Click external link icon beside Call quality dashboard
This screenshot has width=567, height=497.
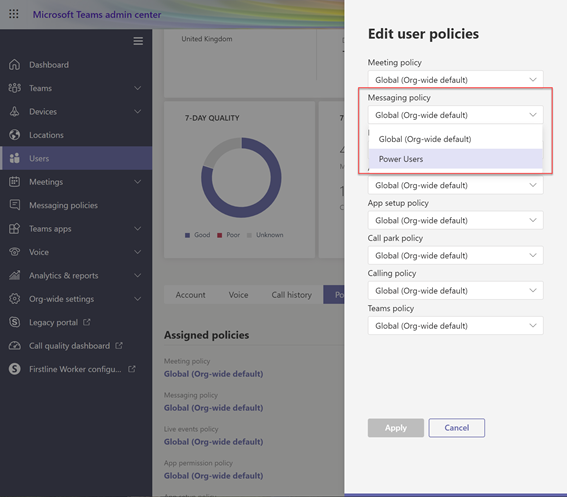(119, 345)
